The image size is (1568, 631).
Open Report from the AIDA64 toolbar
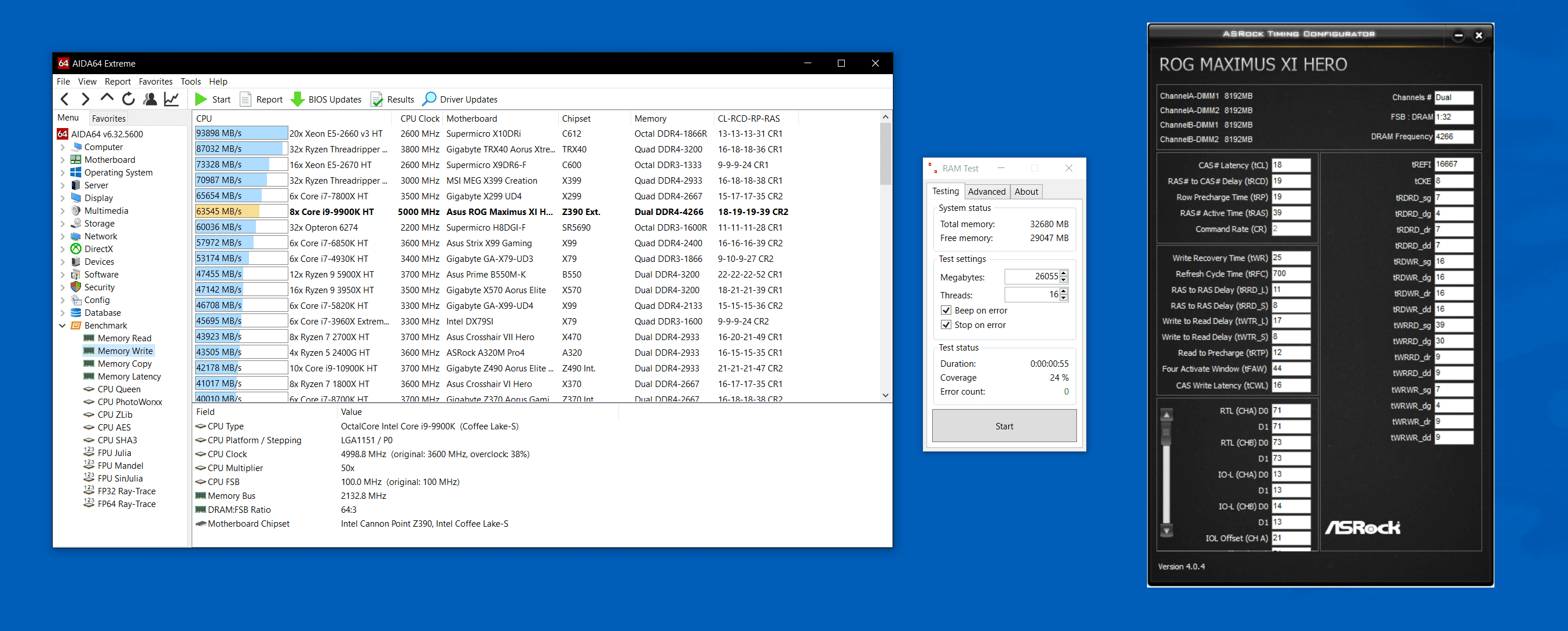262,99
